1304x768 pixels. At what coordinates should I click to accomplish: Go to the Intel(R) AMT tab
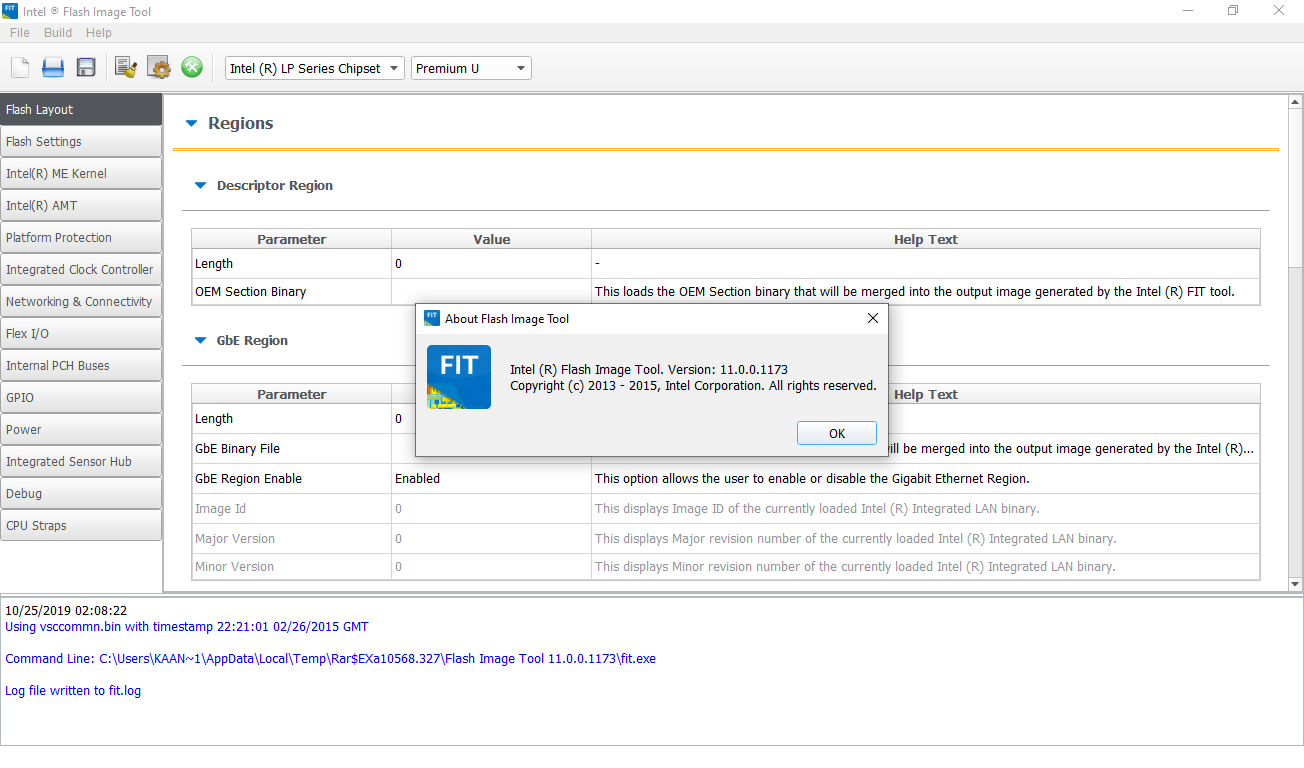tap(81, 205)
